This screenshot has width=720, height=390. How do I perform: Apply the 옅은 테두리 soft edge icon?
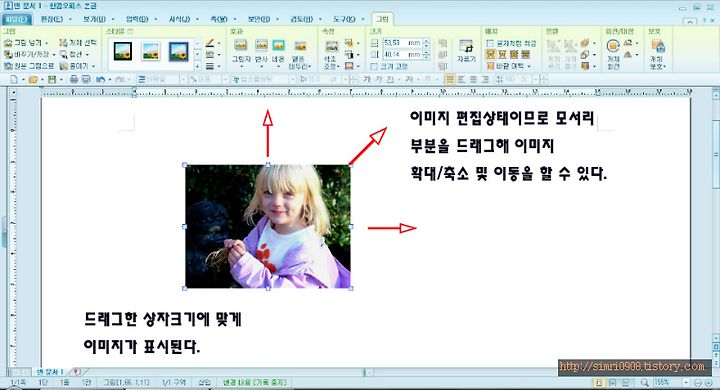300,46
